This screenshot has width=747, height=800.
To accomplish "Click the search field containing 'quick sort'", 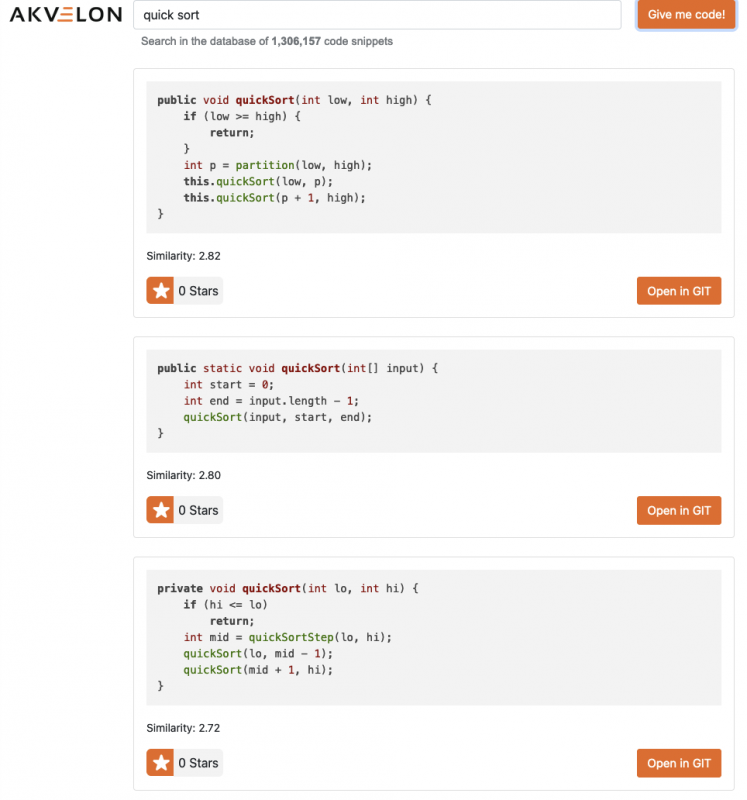I will 377,15.
